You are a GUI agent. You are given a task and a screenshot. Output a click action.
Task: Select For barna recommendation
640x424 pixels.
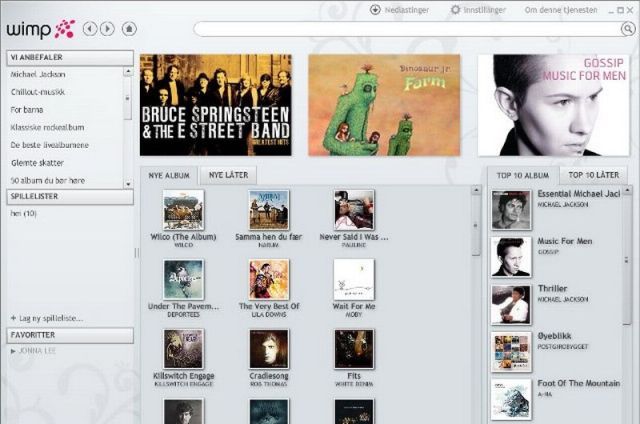(27, 110)
